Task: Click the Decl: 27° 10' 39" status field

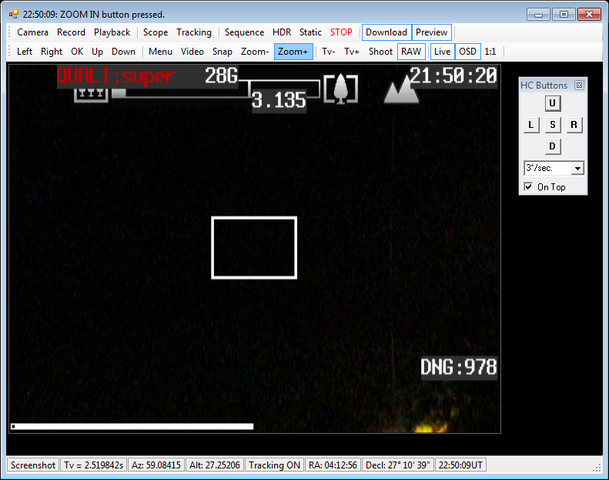Action: click(398, 465)
